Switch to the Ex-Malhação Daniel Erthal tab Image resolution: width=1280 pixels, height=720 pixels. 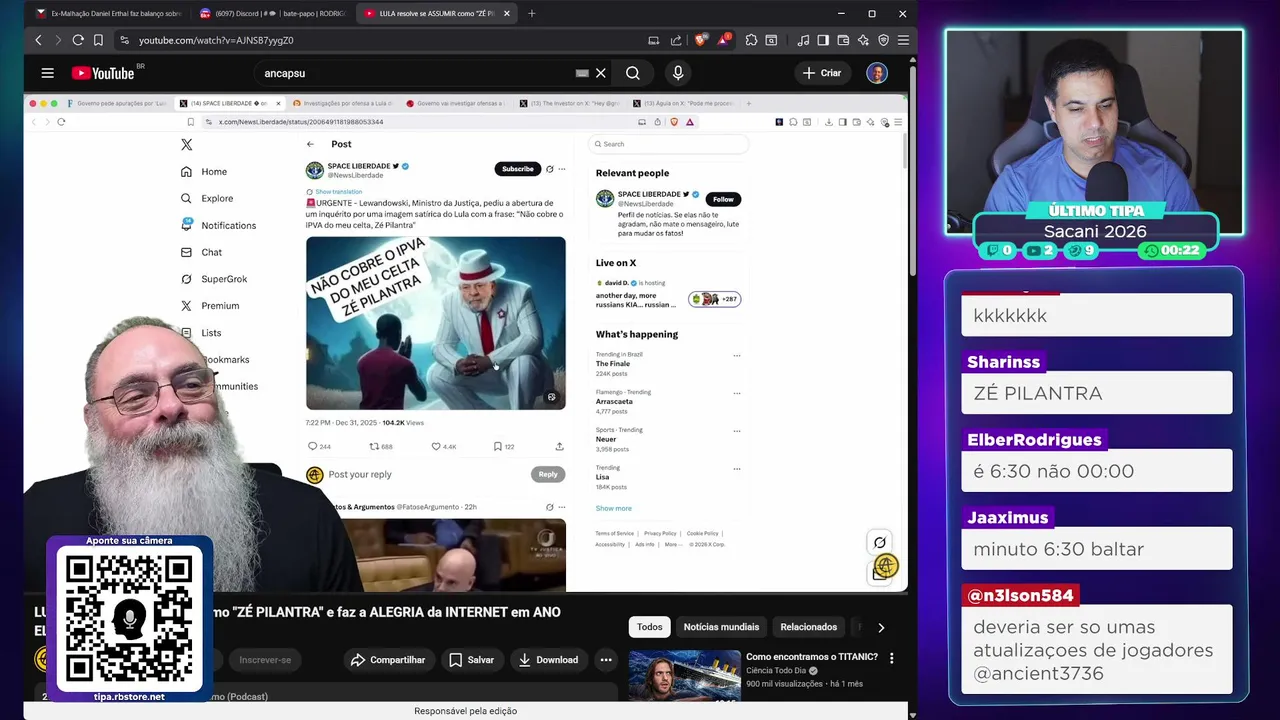(107, 14)
